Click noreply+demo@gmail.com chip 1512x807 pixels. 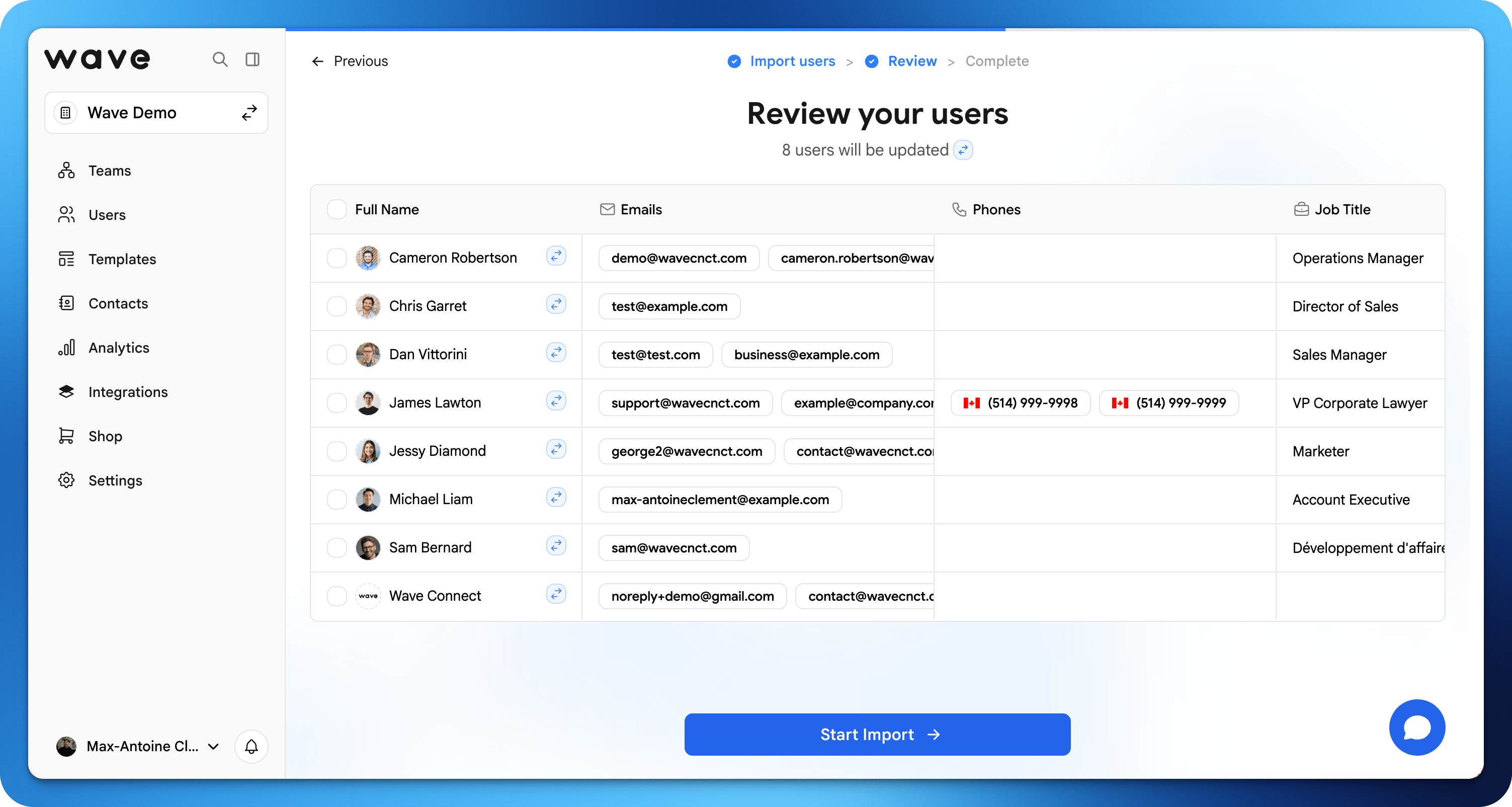tap(693, 596)
